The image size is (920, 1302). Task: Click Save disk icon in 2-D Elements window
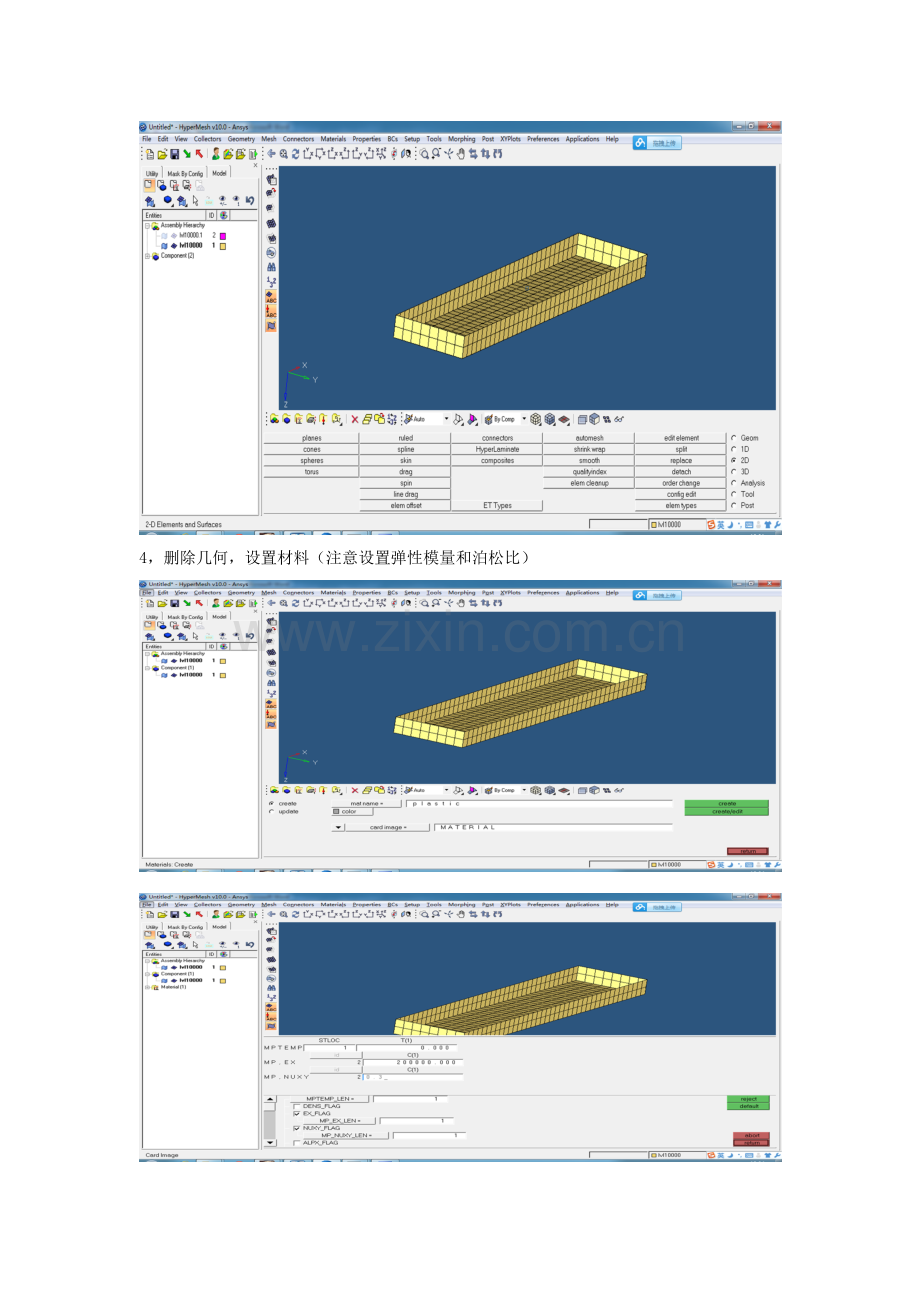click(175, 154)
